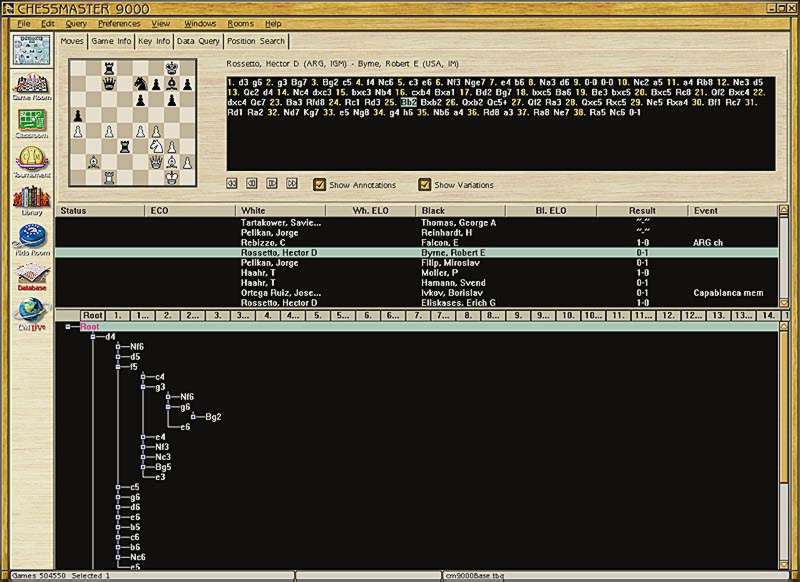Expand the Nc6 node in the tree
Image resolution: width=800 pixels, height=582 pixels.
(118, 557)
